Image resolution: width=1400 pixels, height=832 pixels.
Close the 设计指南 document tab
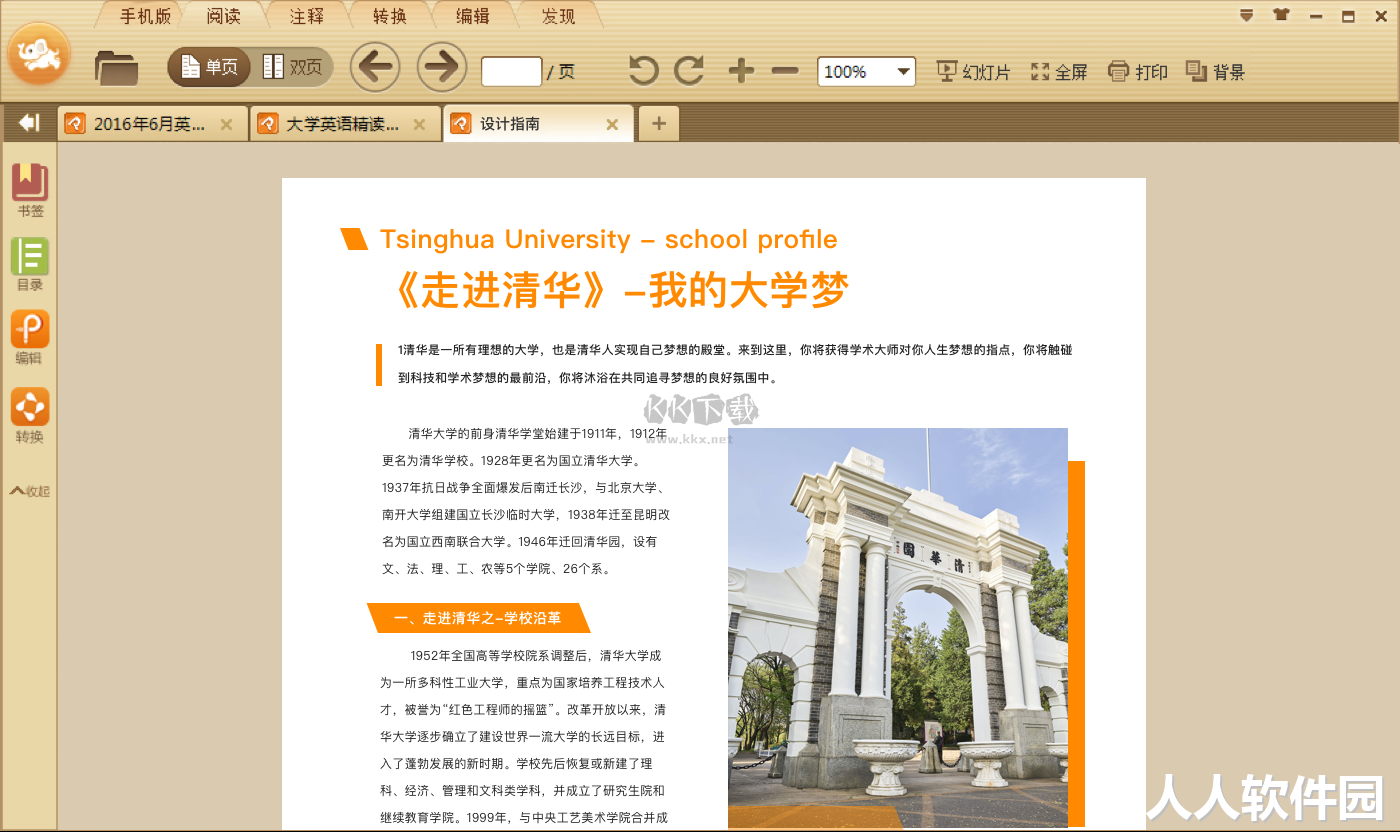click(x=612, y=125)
